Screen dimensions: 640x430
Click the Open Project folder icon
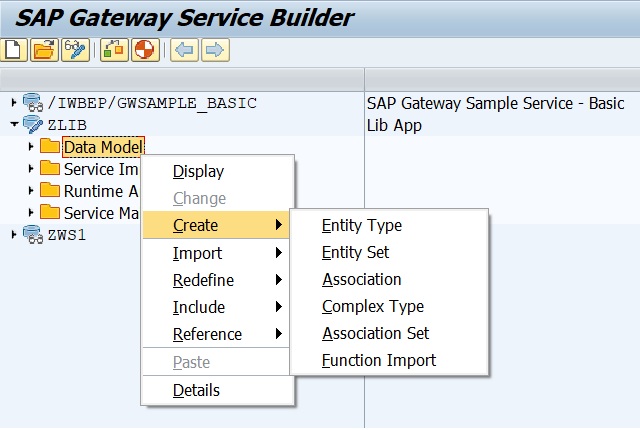(43, 50)
